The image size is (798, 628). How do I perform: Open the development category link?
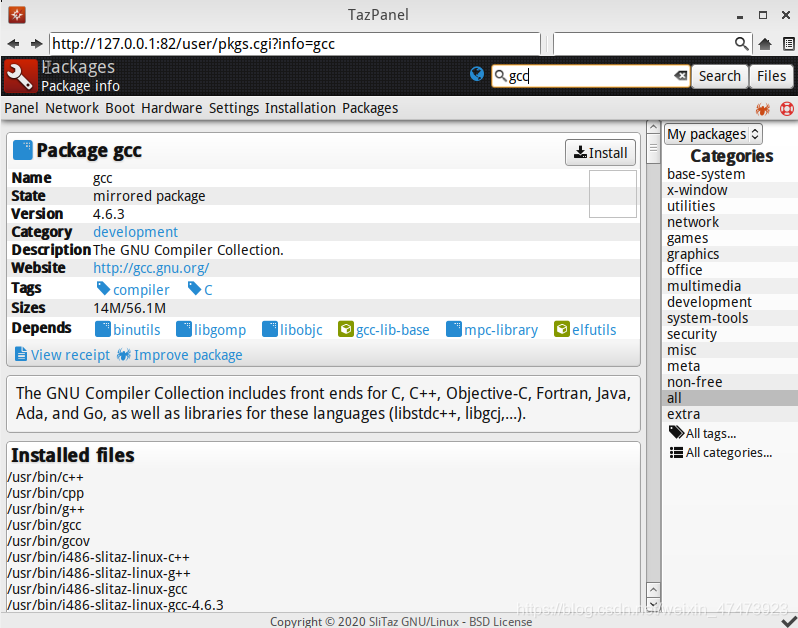coord(135,232)
